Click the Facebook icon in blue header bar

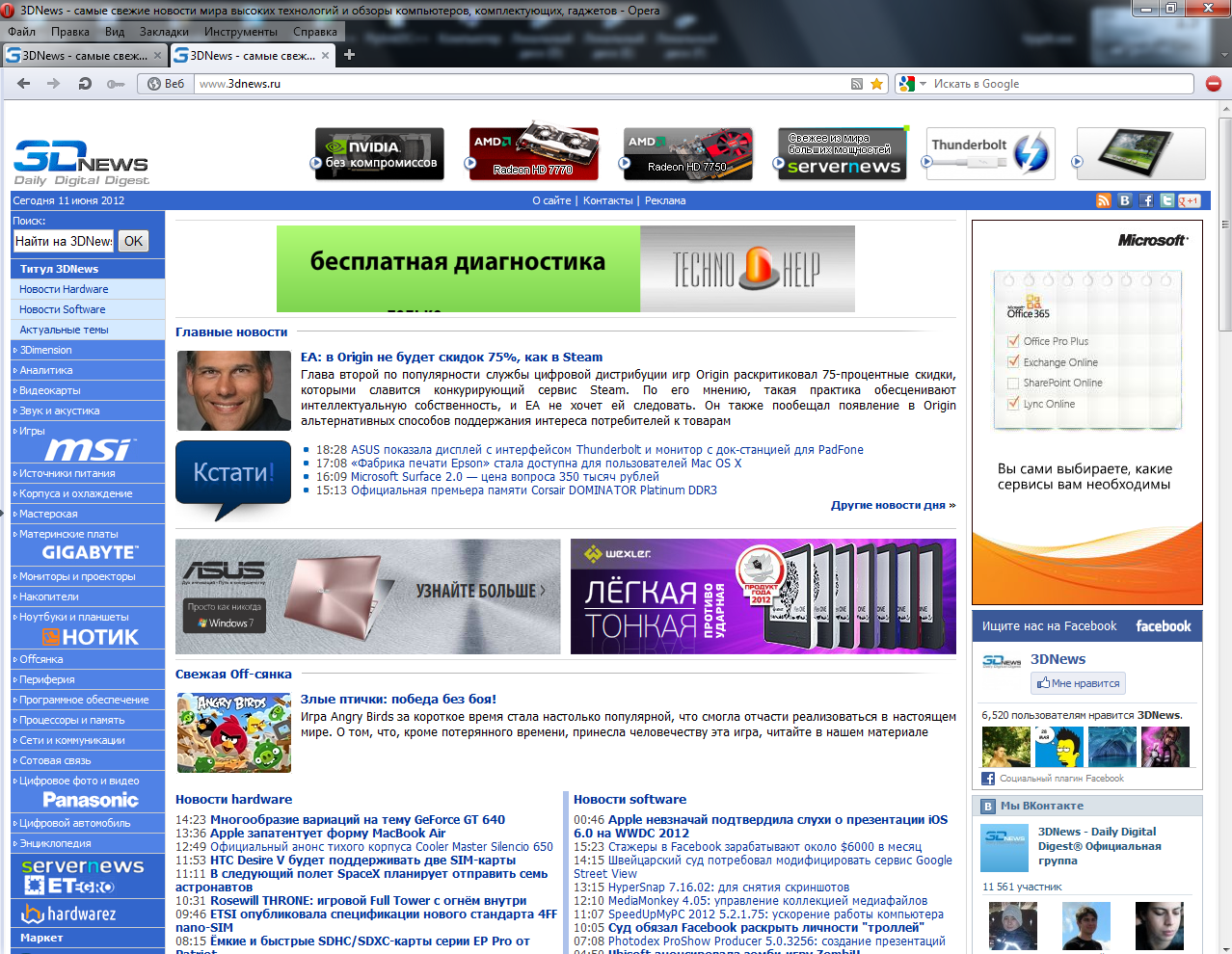tap(1146, 200)
